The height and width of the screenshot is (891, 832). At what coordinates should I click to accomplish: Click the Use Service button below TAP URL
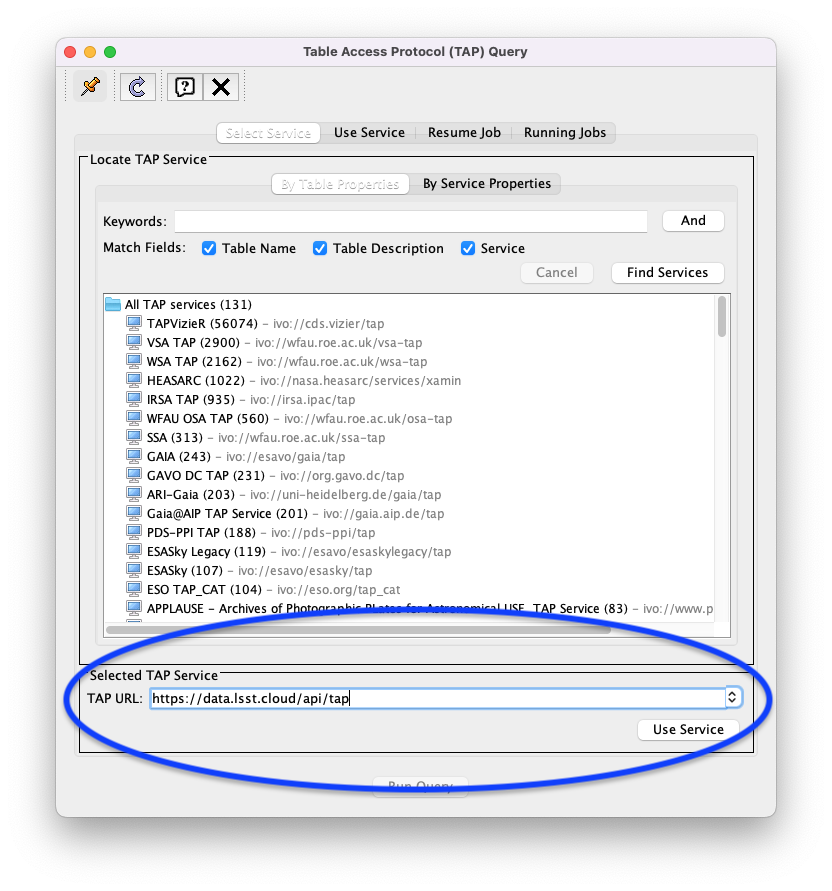click(x=688, y=729)
